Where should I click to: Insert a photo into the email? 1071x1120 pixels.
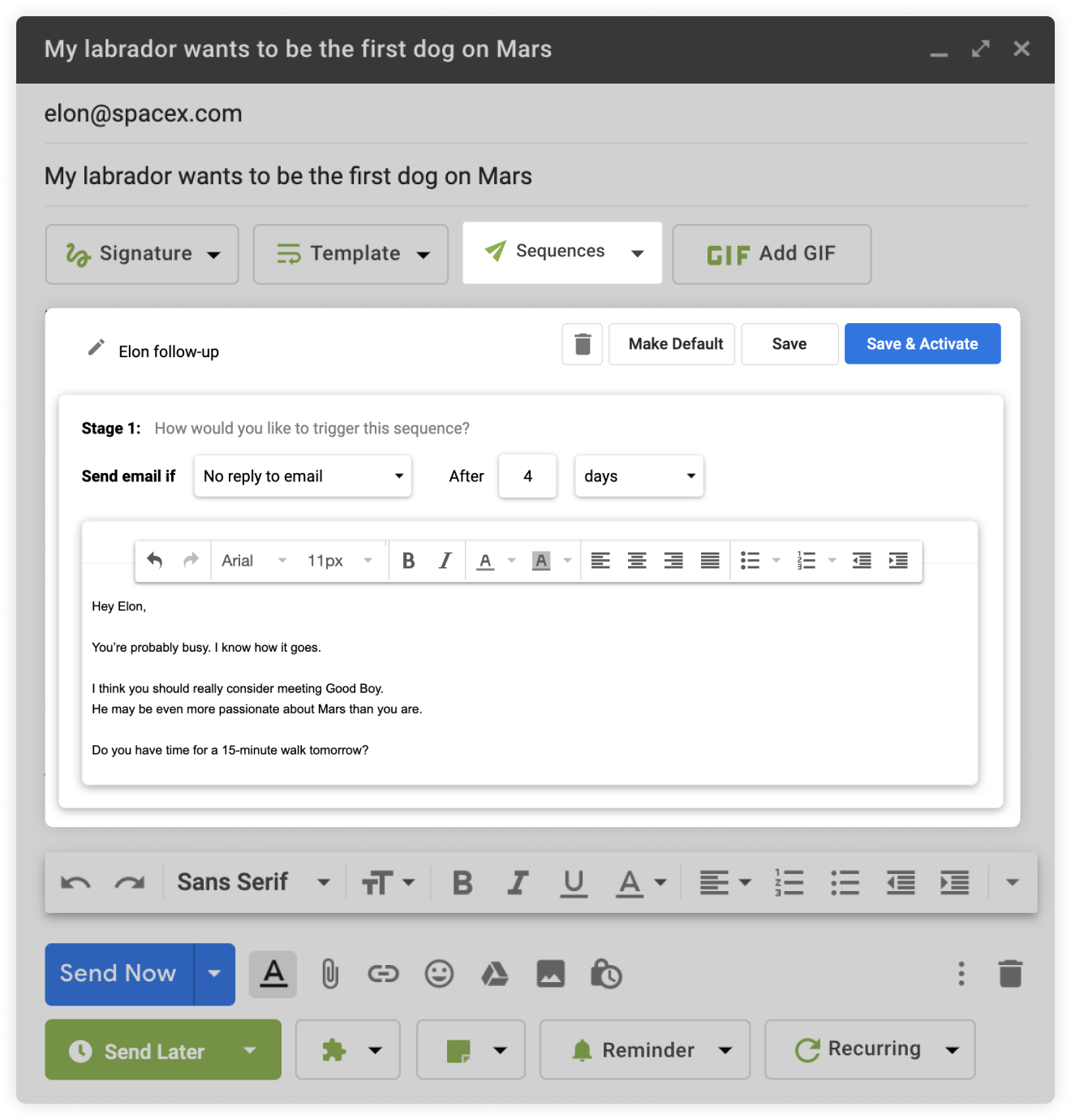[550, 973]
